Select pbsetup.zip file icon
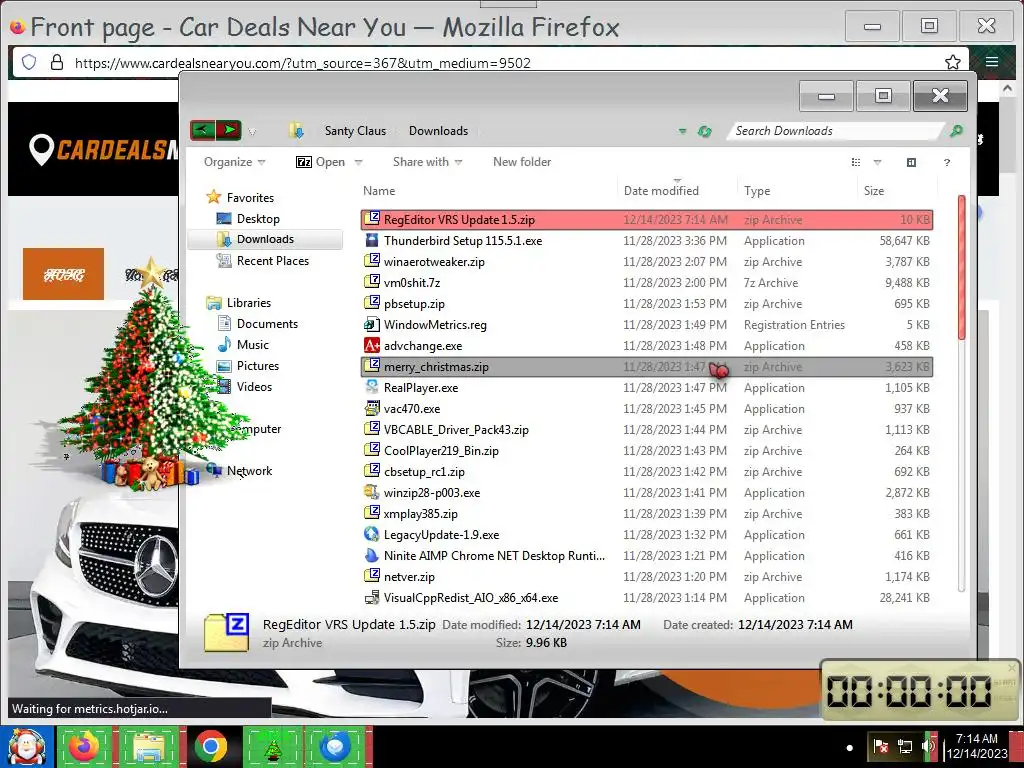 pos(372,303)
